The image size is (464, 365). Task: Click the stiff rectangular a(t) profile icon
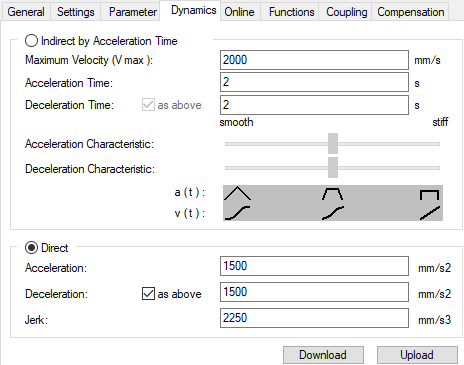click(x=429, y=195)
